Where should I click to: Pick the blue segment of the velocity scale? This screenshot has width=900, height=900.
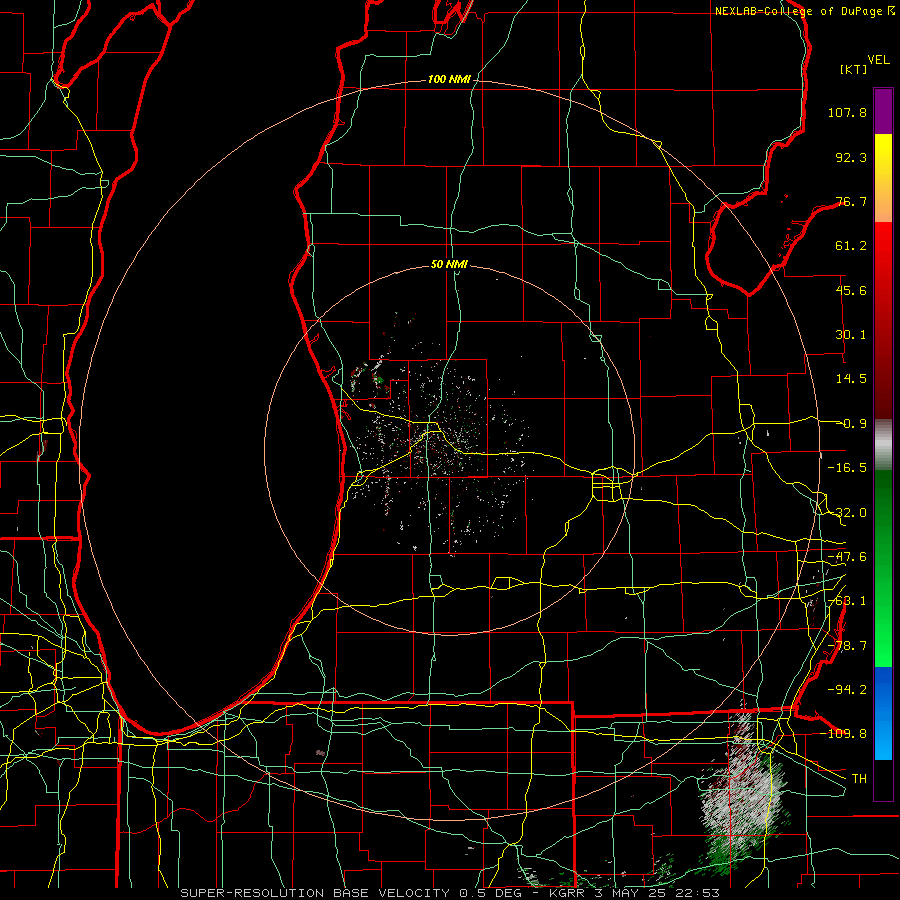(x=883, y=713)
